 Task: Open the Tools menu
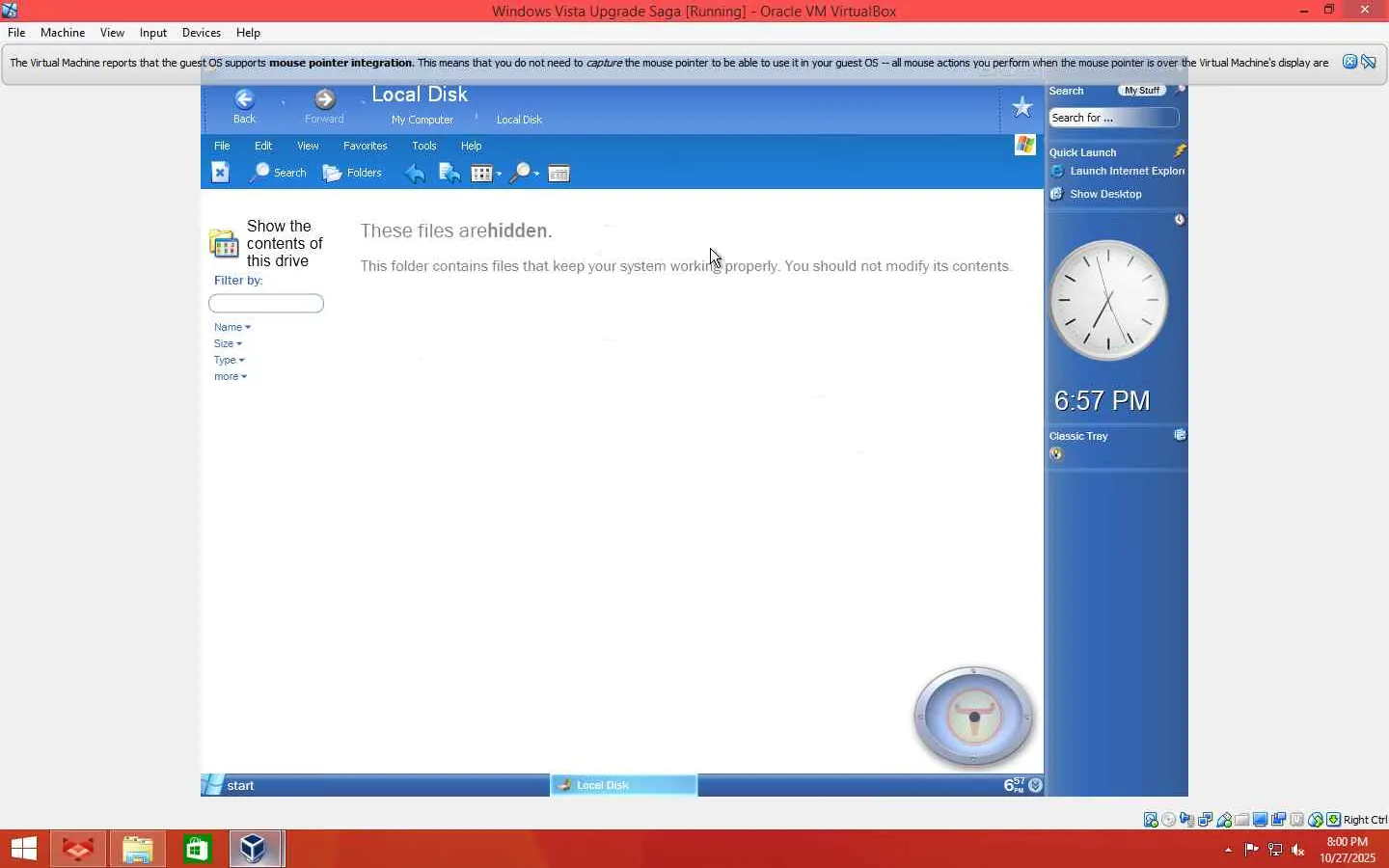pyautogui.click(x=424, y=146)
